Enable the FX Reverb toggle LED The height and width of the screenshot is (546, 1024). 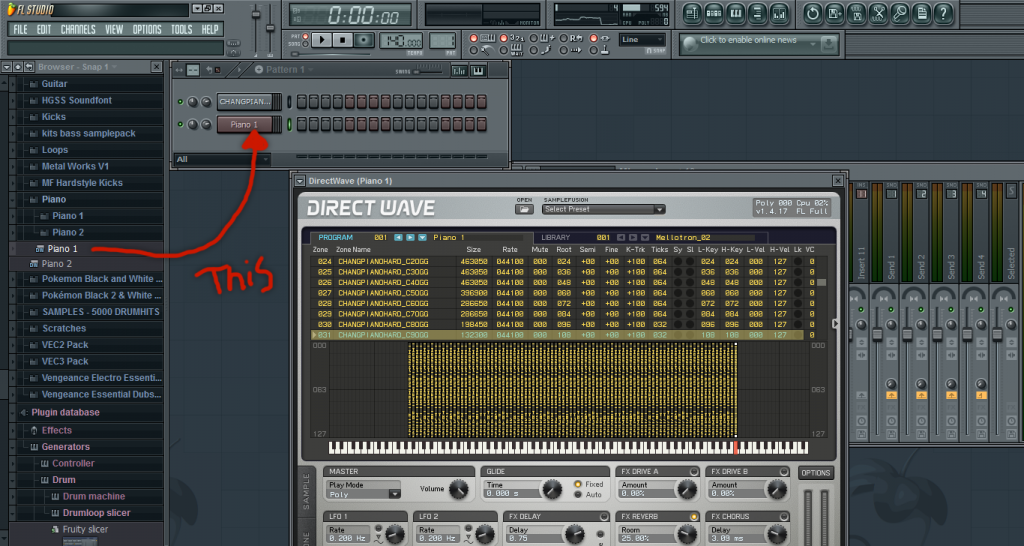(x=694, y=516)
